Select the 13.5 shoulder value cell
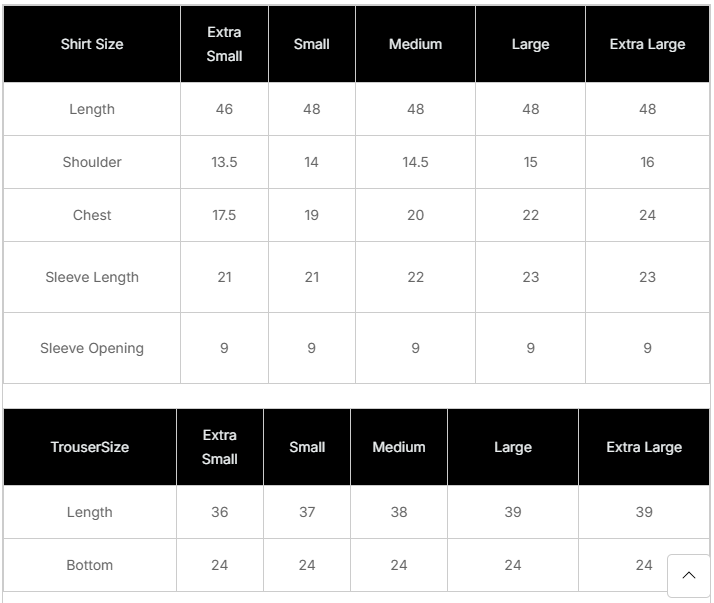714x603 pixels. 224,162
